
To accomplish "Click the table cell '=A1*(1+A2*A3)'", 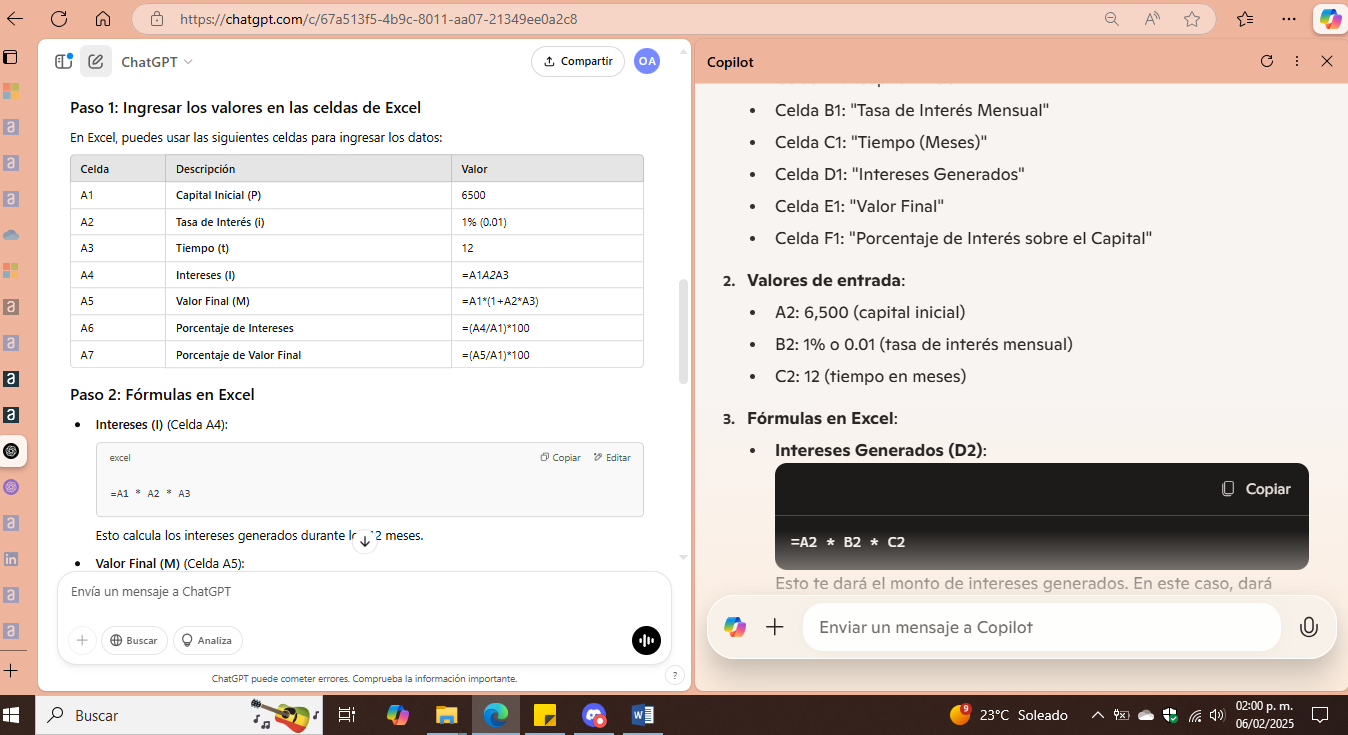I will pyautogui.click(x=547, y=301).
